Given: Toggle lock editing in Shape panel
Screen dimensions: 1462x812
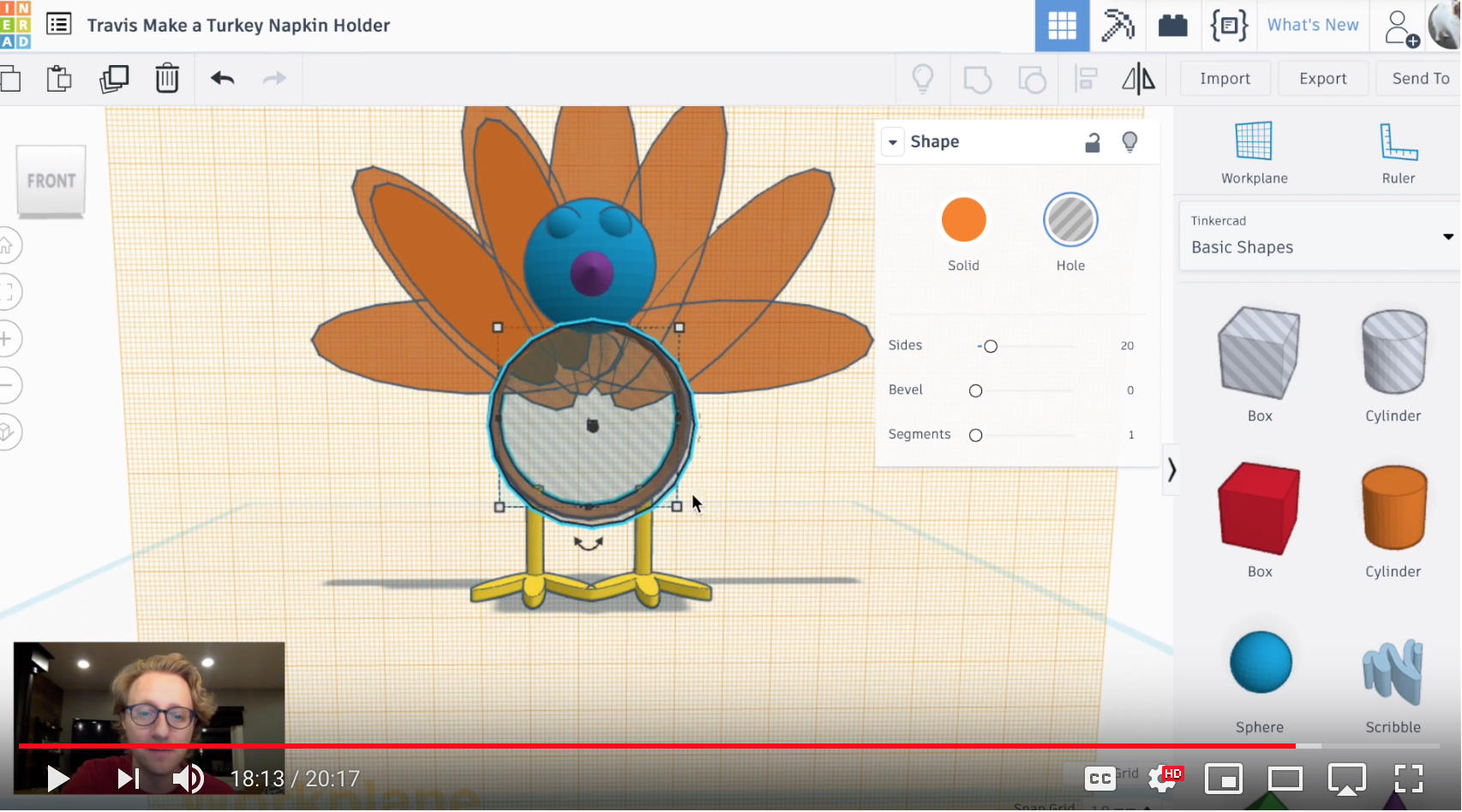Looking at the screenshot, I should (1092, 142).
